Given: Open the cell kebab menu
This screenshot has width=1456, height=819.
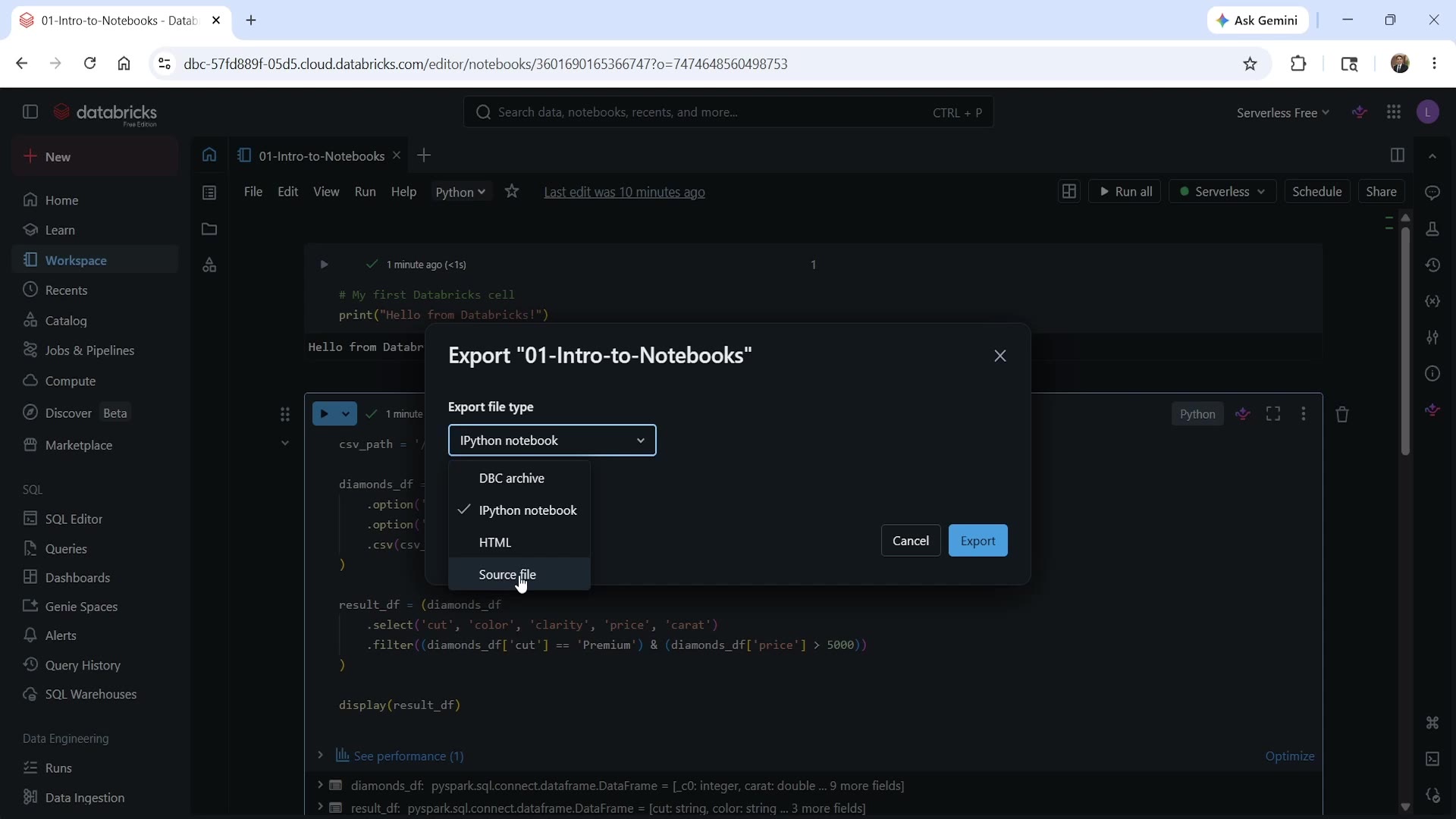Looking at the screenshot, I should pyautogui.click(x=1304, y=414).
